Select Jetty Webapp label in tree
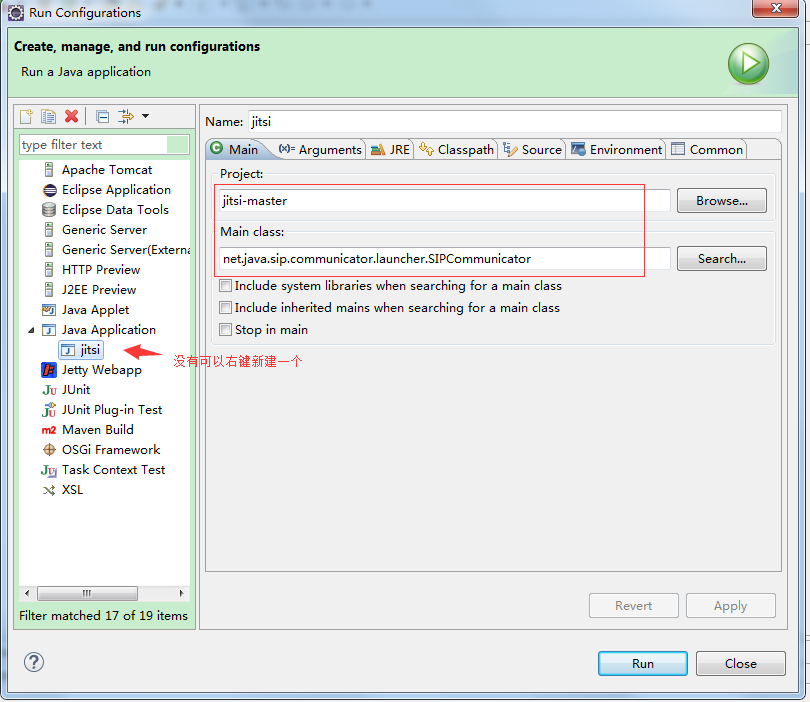The width and height of the screenshot is (810, 702). coord(102,370)
